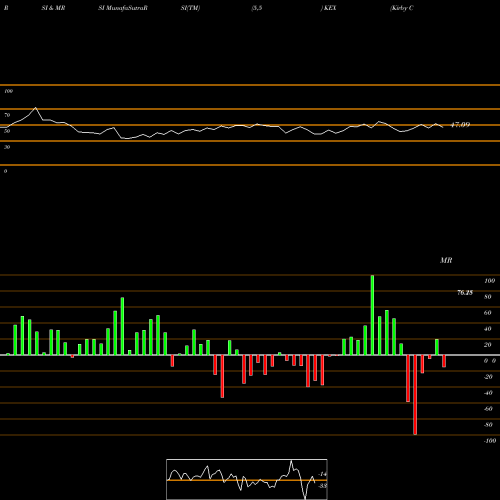Click the MR axis label '40'
The image size is (500, 500).
click(x=488, y=329)
